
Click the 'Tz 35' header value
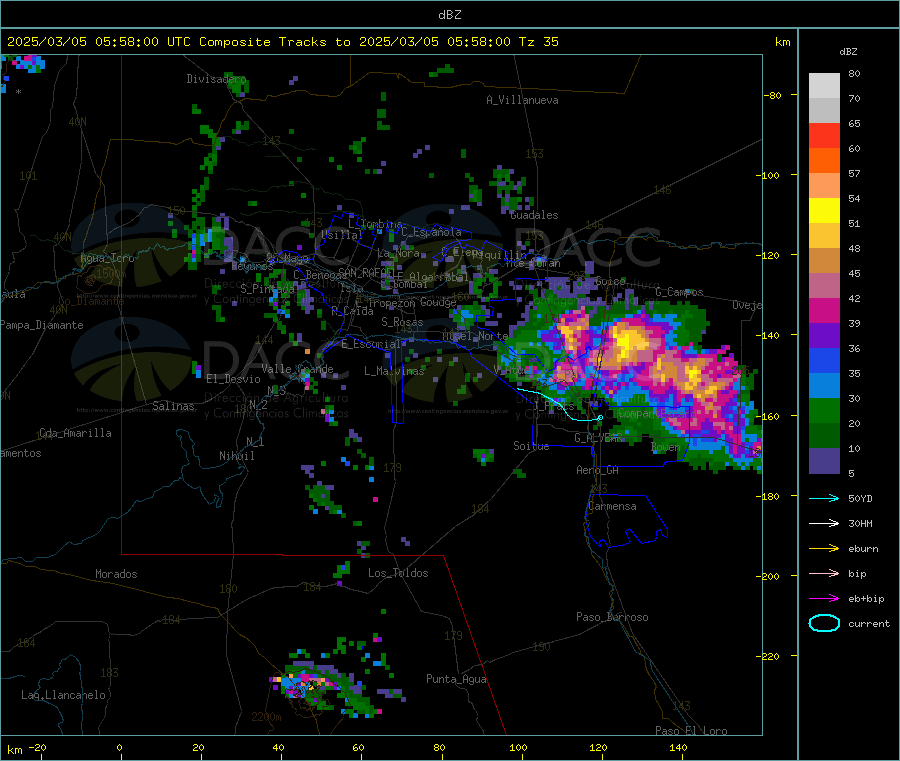538,42
